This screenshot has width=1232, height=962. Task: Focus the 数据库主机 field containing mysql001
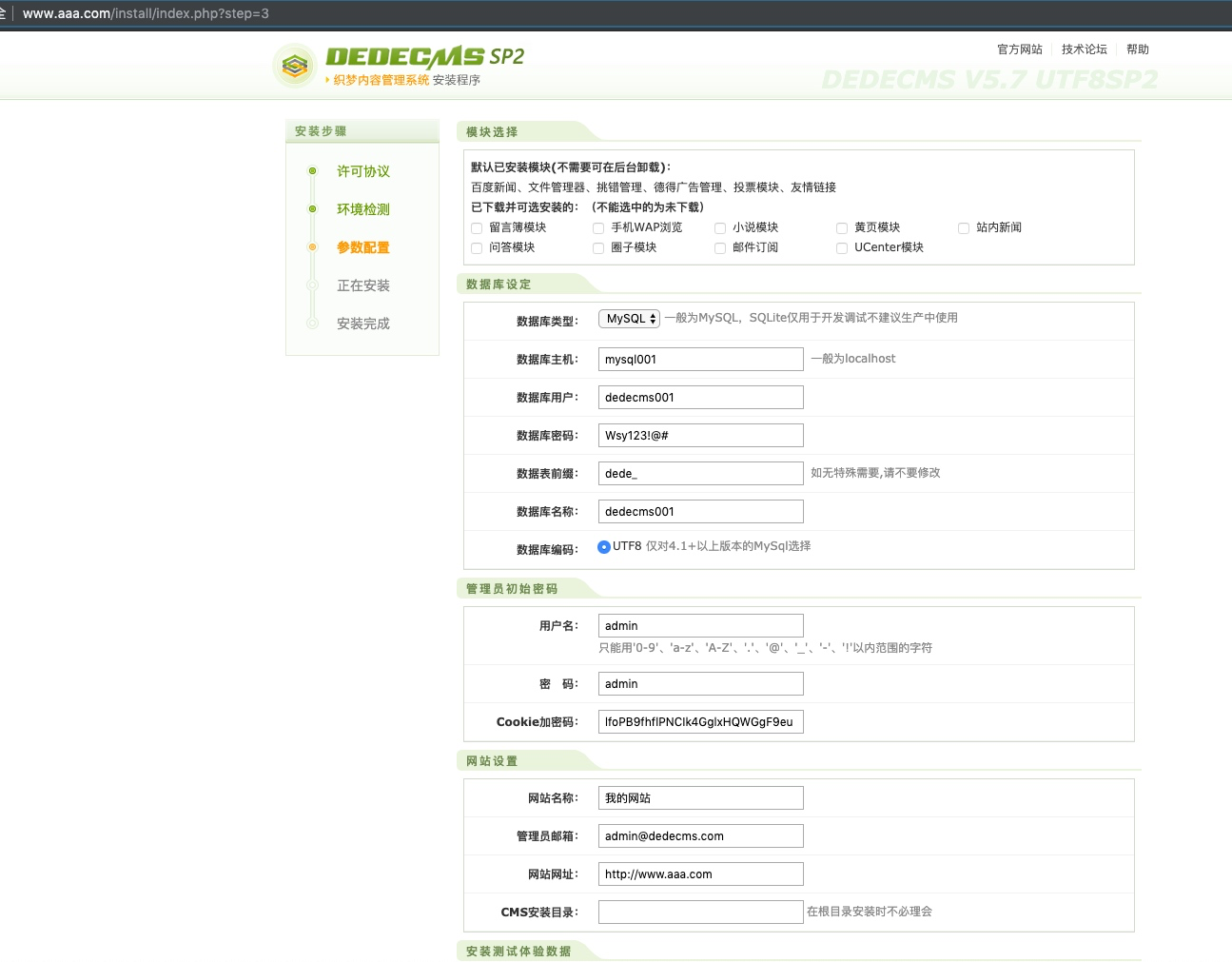tap(701, 359)
